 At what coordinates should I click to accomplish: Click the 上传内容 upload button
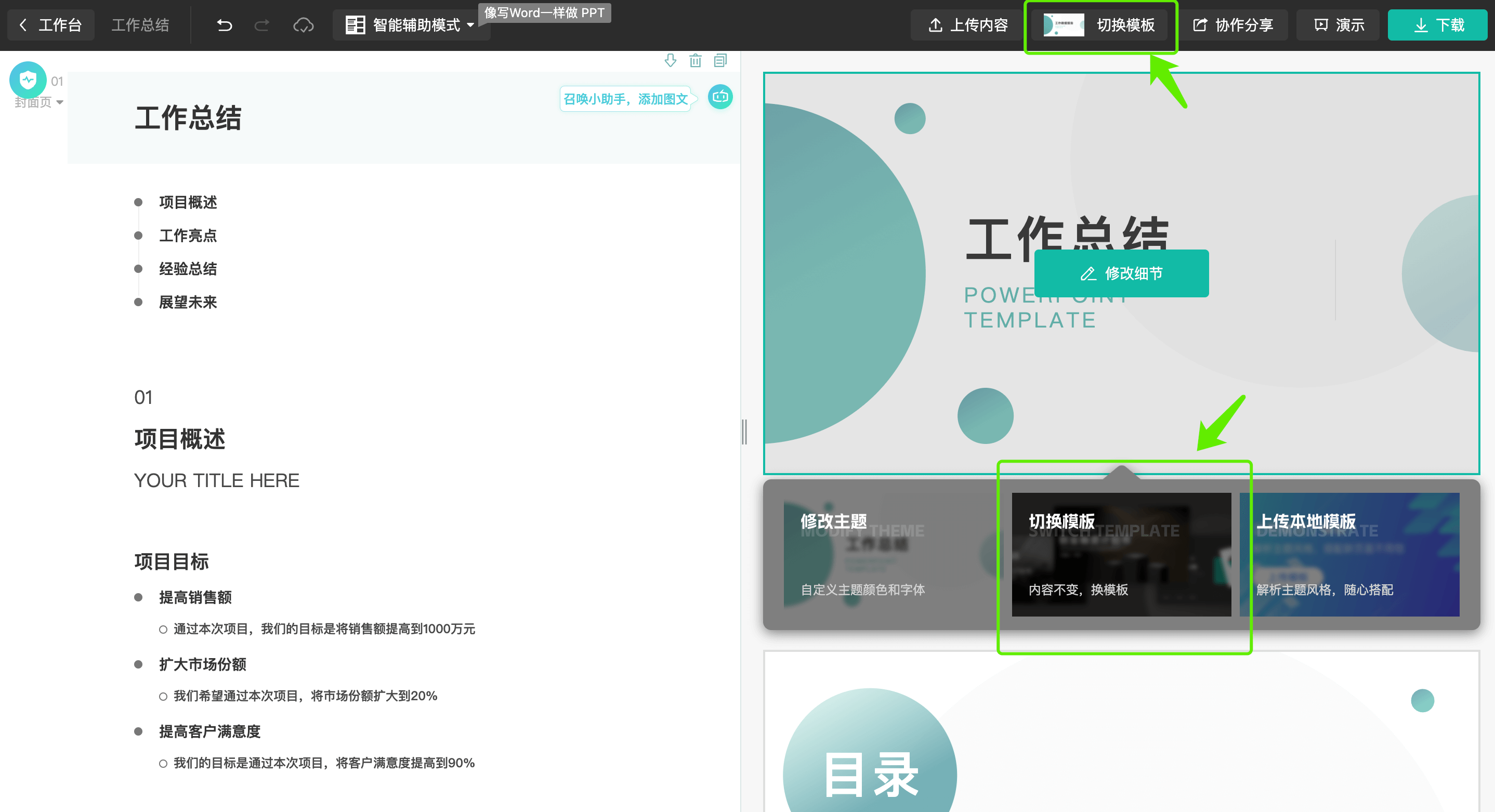[968, 25]
